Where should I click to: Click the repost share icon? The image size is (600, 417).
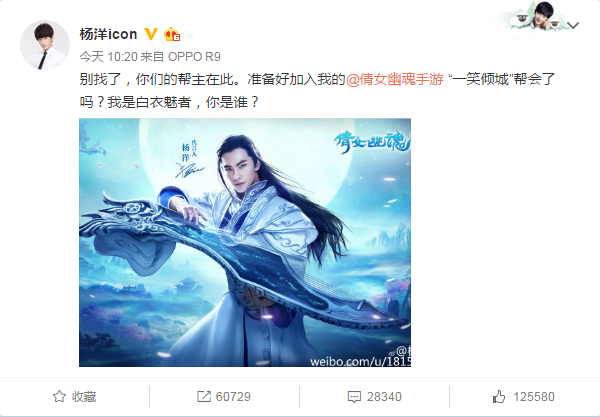[204, 396]
